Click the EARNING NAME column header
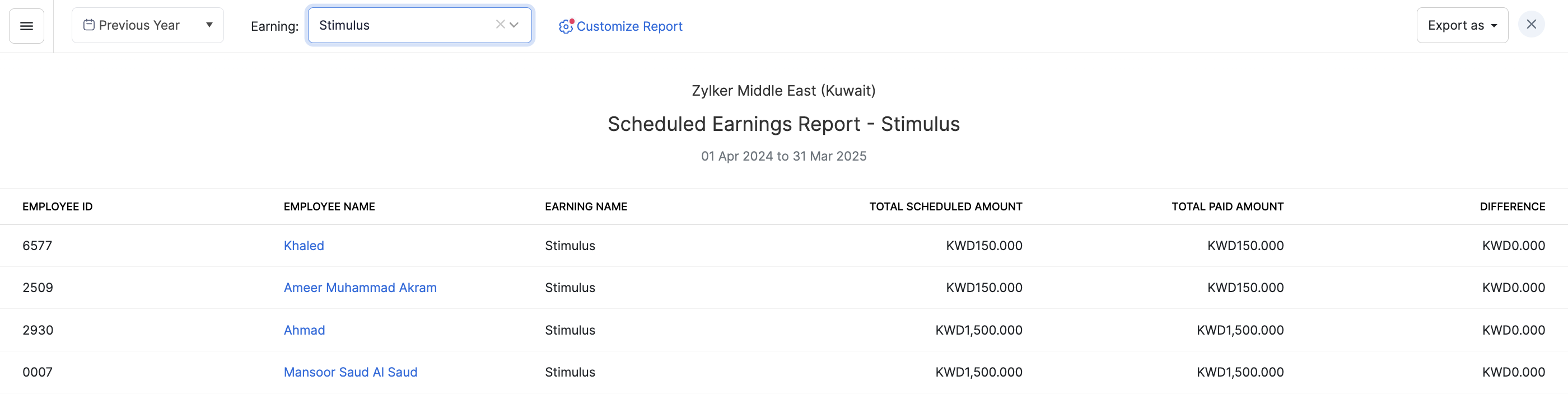 coord(586,206)
